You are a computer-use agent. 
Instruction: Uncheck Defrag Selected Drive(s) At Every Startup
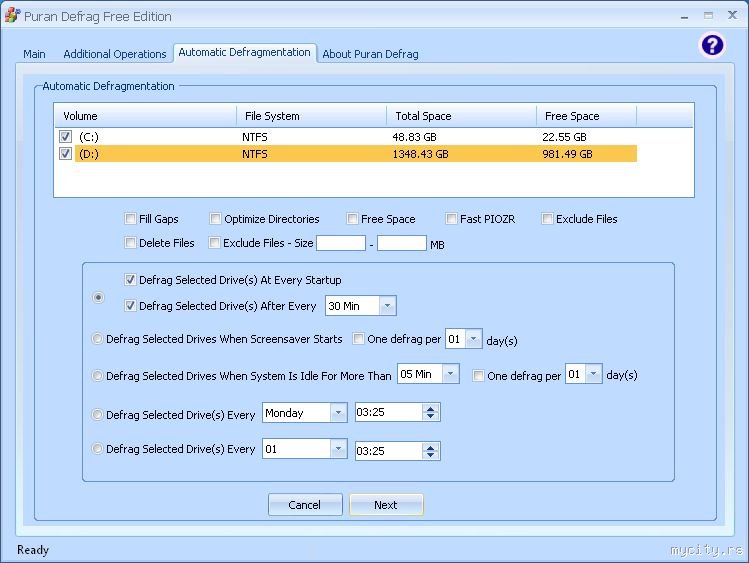(131, 280)
